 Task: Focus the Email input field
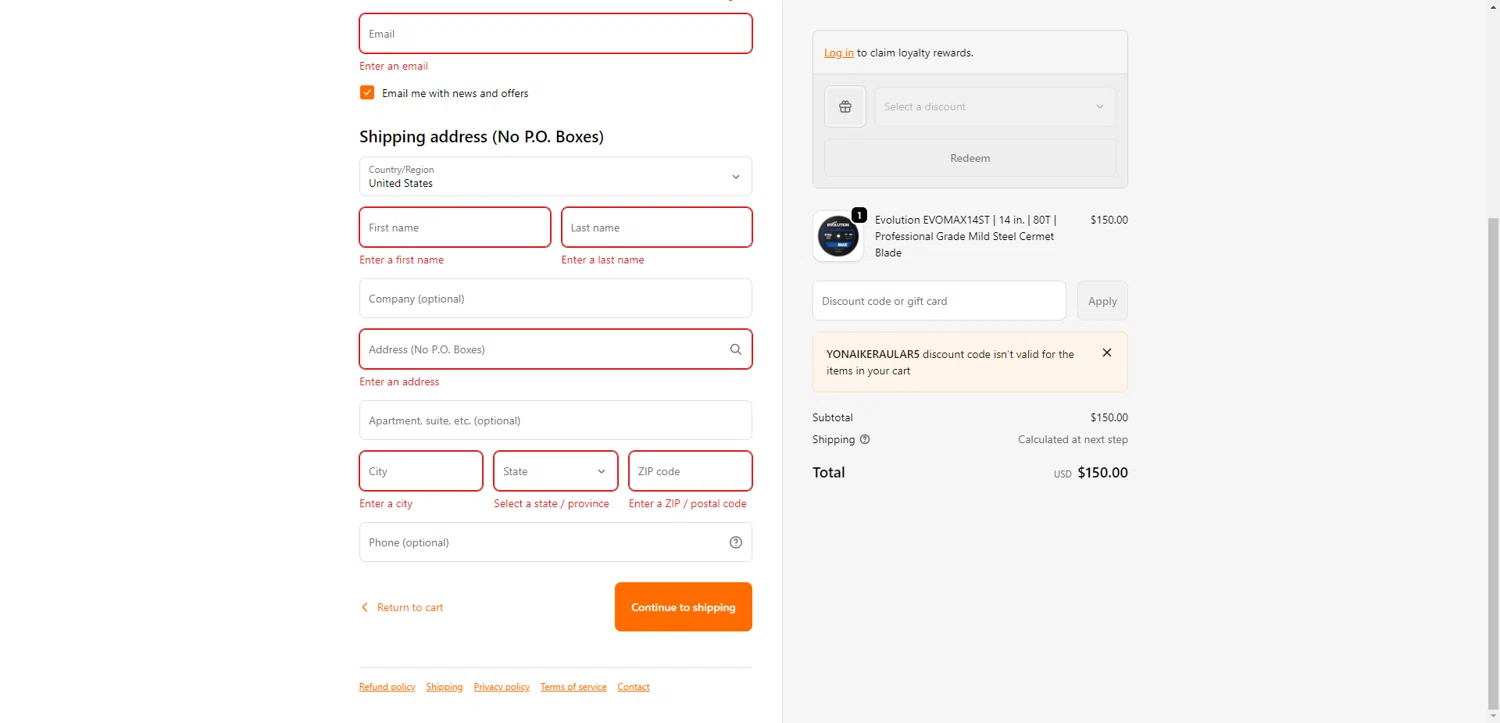point(555,34)
